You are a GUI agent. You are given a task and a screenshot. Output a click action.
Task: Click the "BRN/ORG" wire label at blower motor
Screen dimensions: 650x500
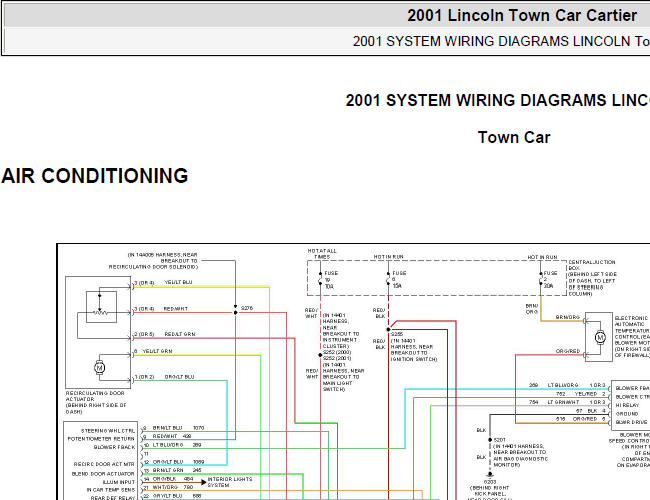point(568,317)
